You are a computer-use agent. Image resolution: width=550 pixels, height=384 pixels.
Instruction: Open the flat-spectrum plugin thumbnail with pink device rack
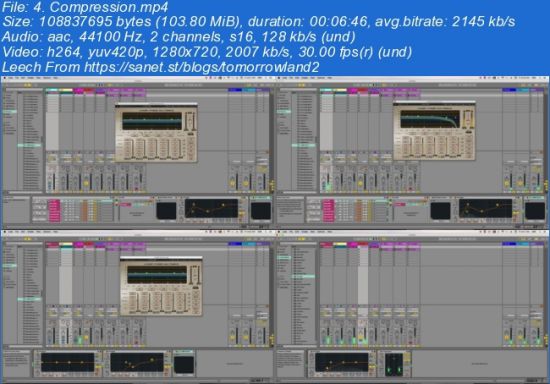coord(138,153)
